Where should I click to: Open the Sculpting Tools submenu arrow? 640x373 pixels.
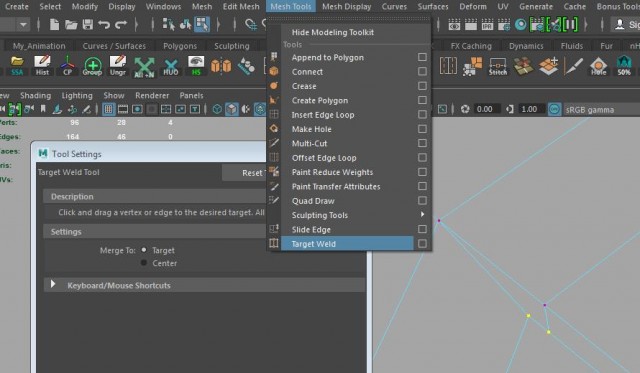[x=422, y=214]
